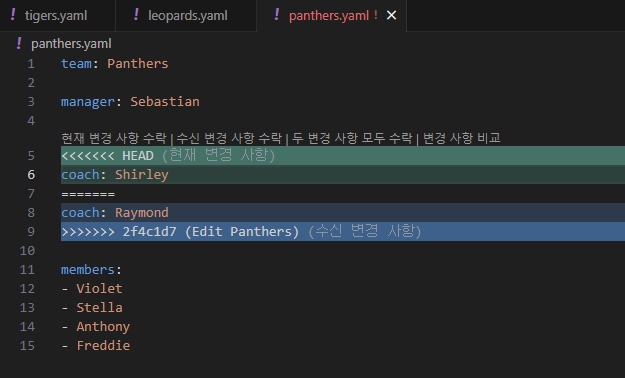Click the '<<<<<<< HEAD' conflict marker line

tap(343, 156)
